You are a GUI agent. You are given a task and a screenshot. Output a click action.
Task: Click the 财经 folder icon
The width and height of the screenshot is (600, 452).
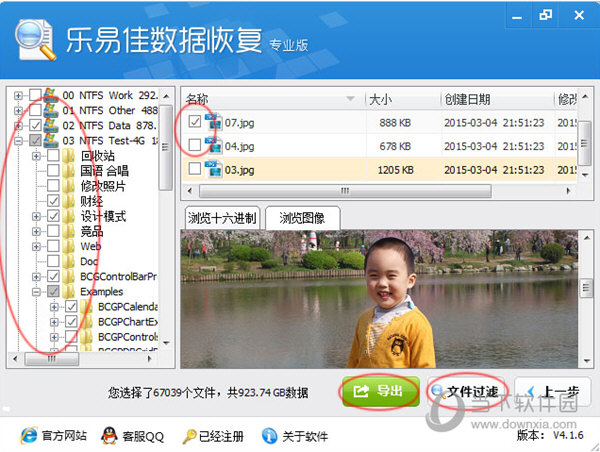pyautogui.click(x=69, y=201)
